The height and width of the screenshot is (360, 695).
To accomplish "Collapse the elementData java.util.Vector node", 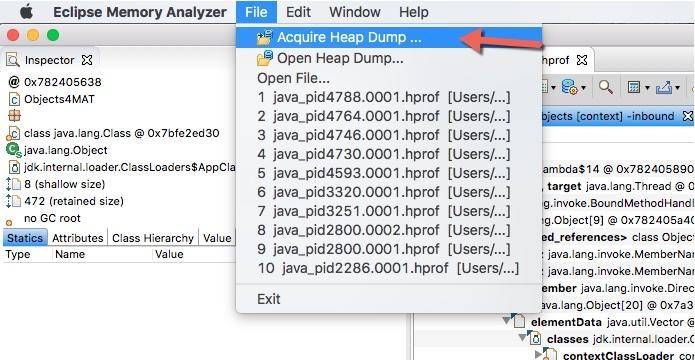I will (x=506, y=320).
